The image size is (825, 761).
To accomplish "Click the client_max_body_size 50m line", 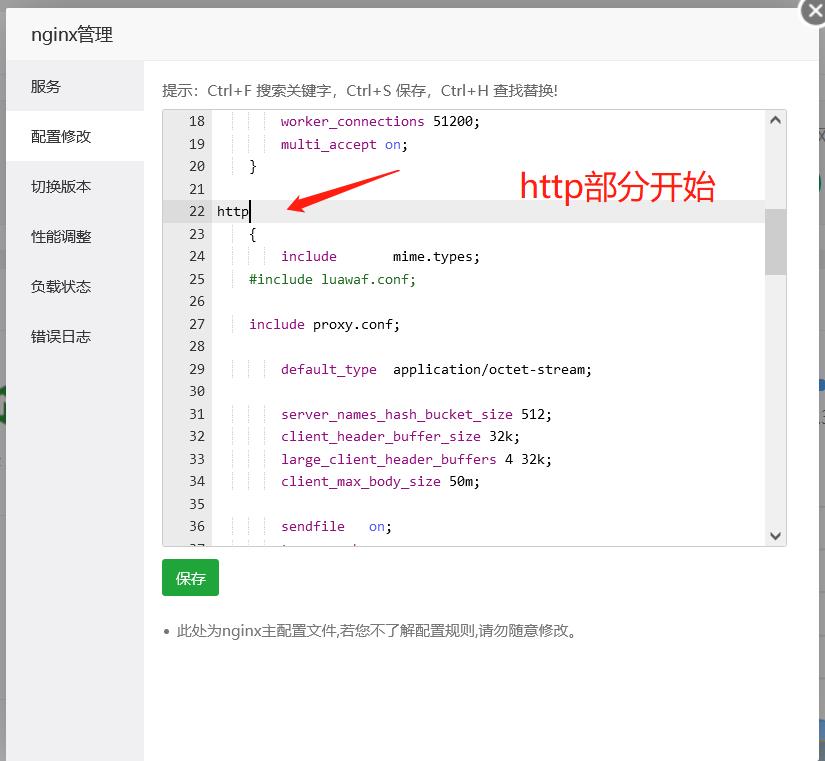I will [380, 482].
